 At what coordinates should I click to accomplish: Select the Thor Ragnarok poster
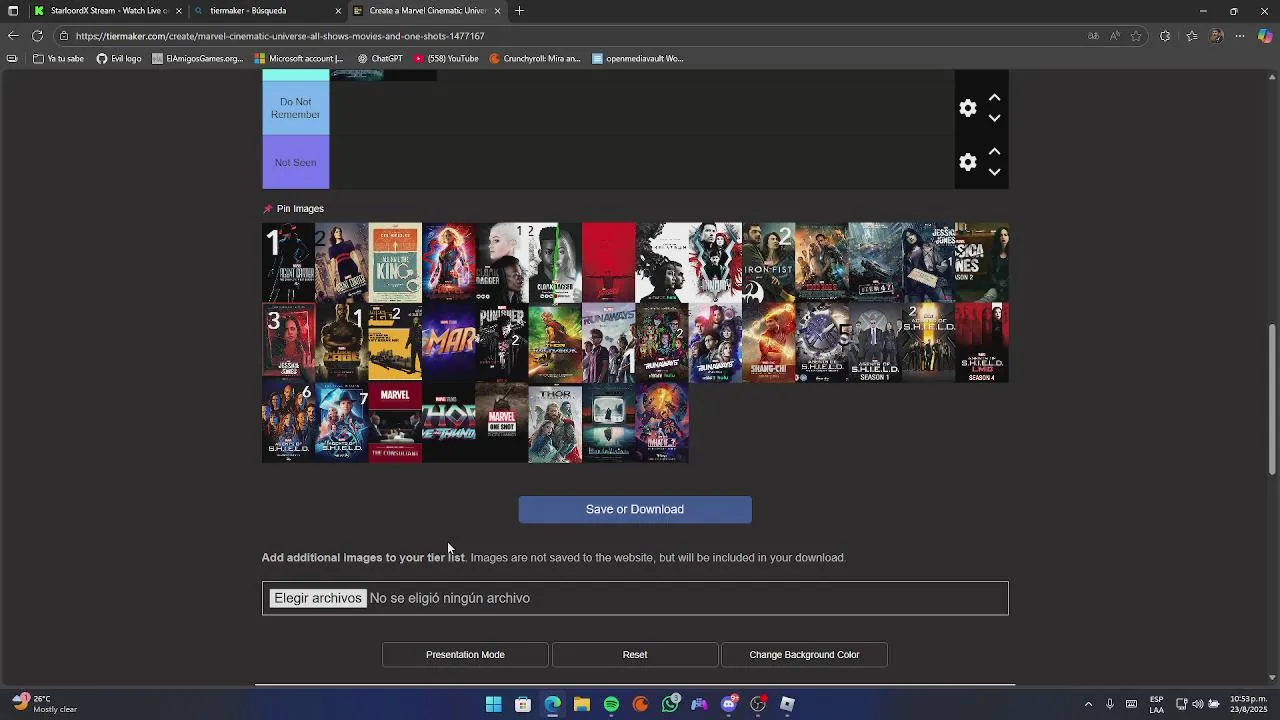coord(555,342)
